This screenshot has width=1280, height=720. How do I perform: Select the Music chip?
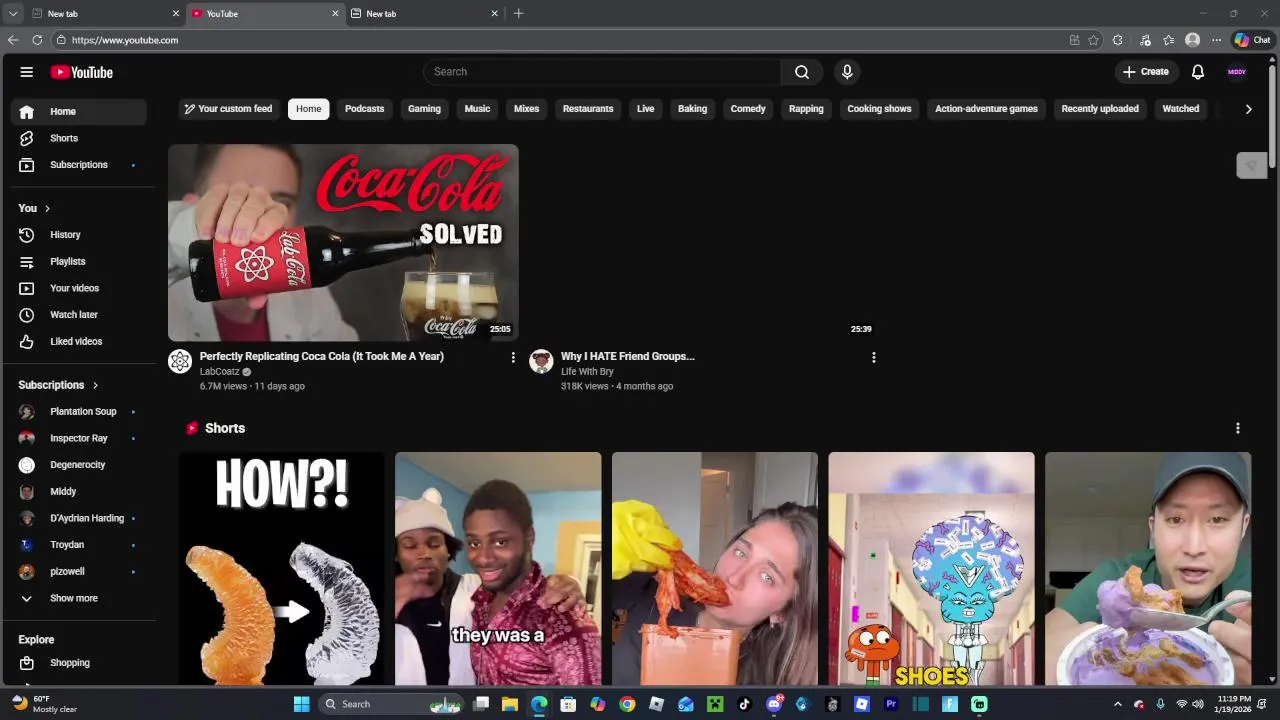[477, 109]
